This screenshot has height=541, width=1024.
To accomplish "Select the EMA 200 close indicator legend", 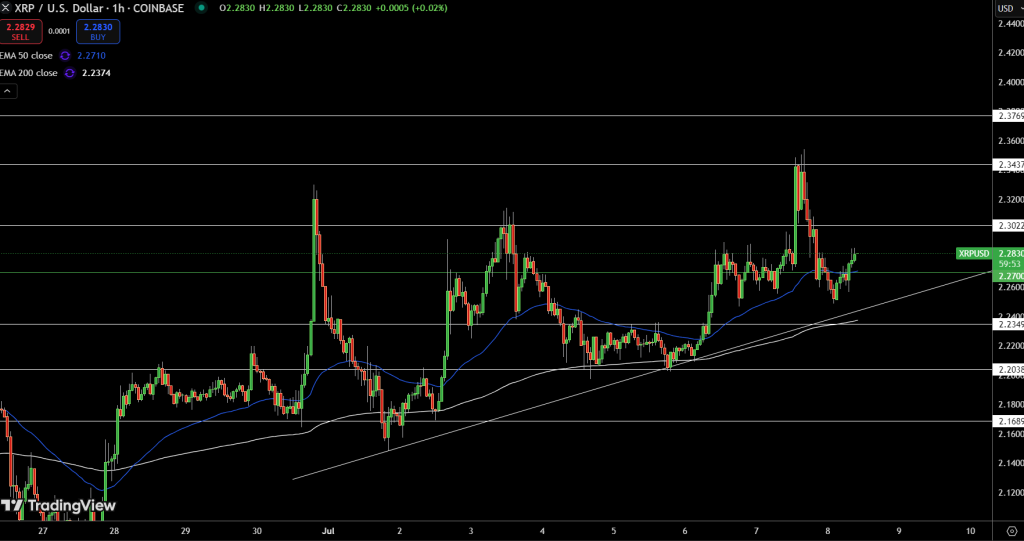I will coord(29,73).
